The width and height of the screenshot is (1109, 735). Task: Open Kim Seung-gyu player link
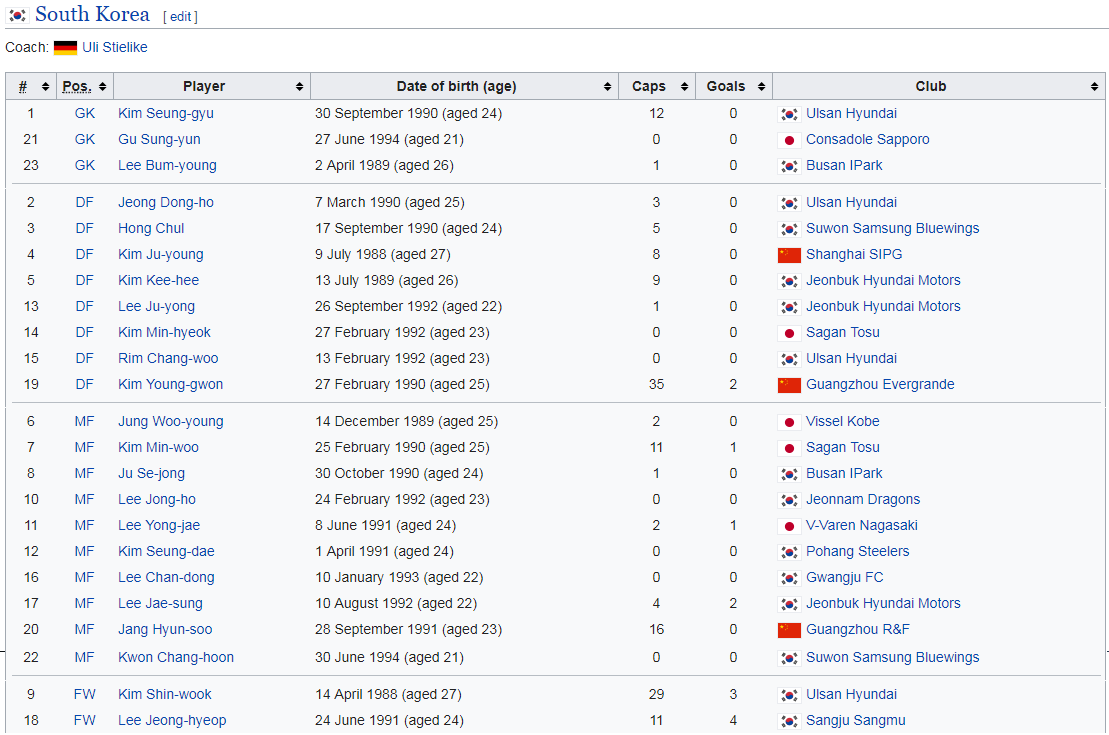point(166,113)
